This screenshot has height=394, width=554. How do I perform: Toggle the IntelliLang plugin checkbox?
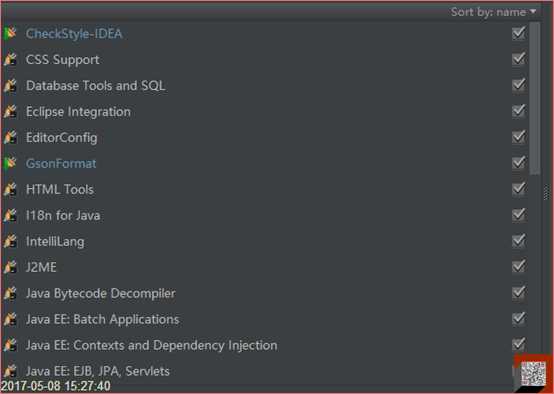coord(519,241)
